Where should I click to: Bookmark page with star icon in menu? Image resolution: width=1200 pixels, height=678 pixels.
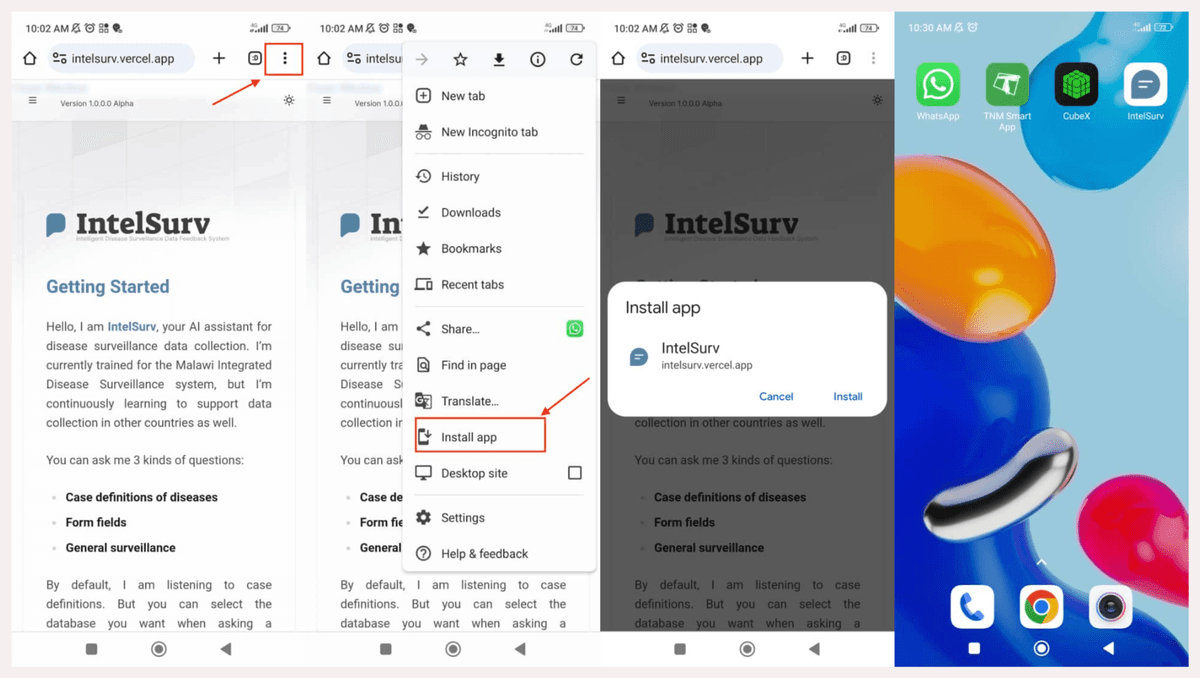pyautogui.click(x=460, y=60)
